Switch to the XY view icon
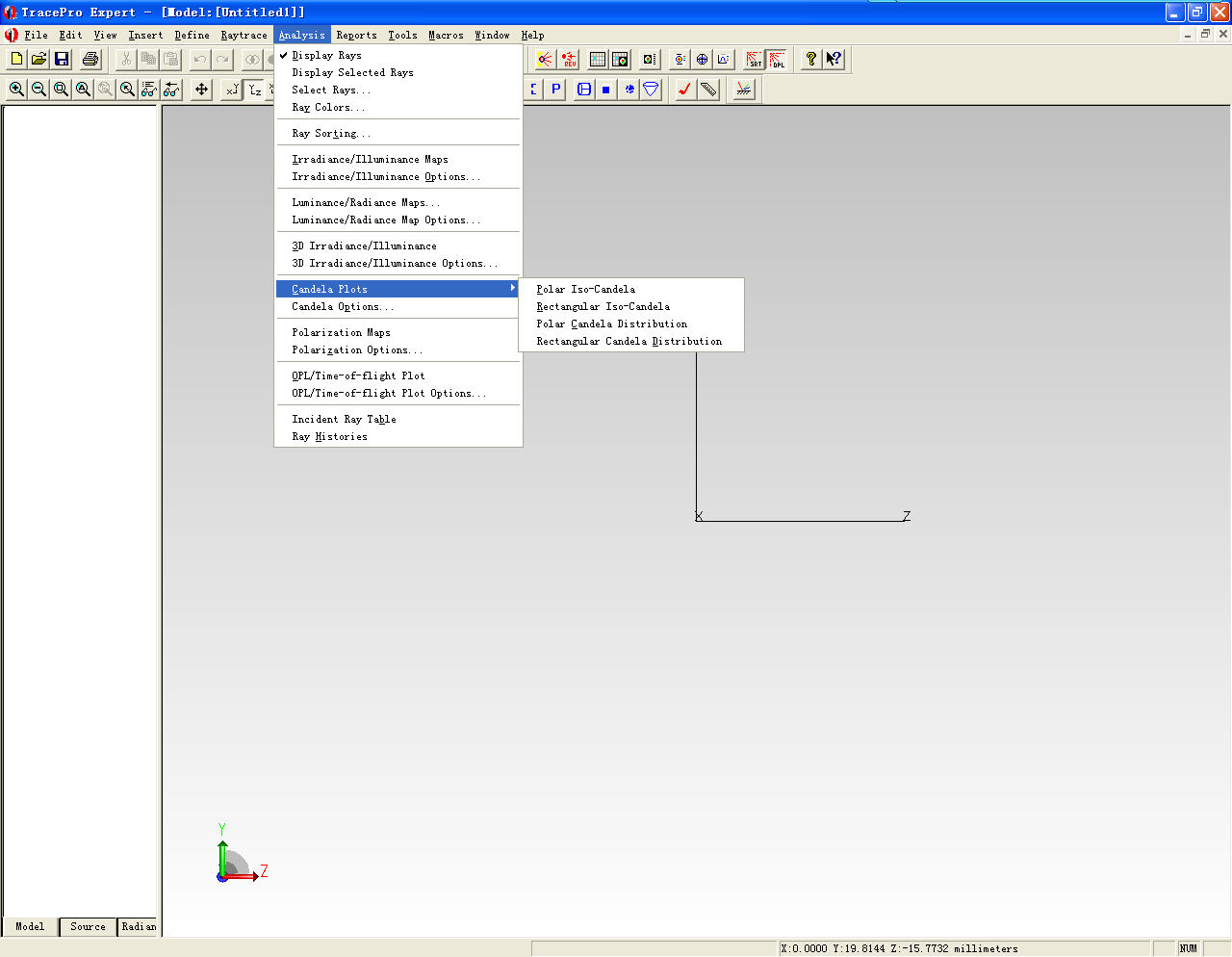Viewport: 1232px width, 957px height. click(232, 90)
